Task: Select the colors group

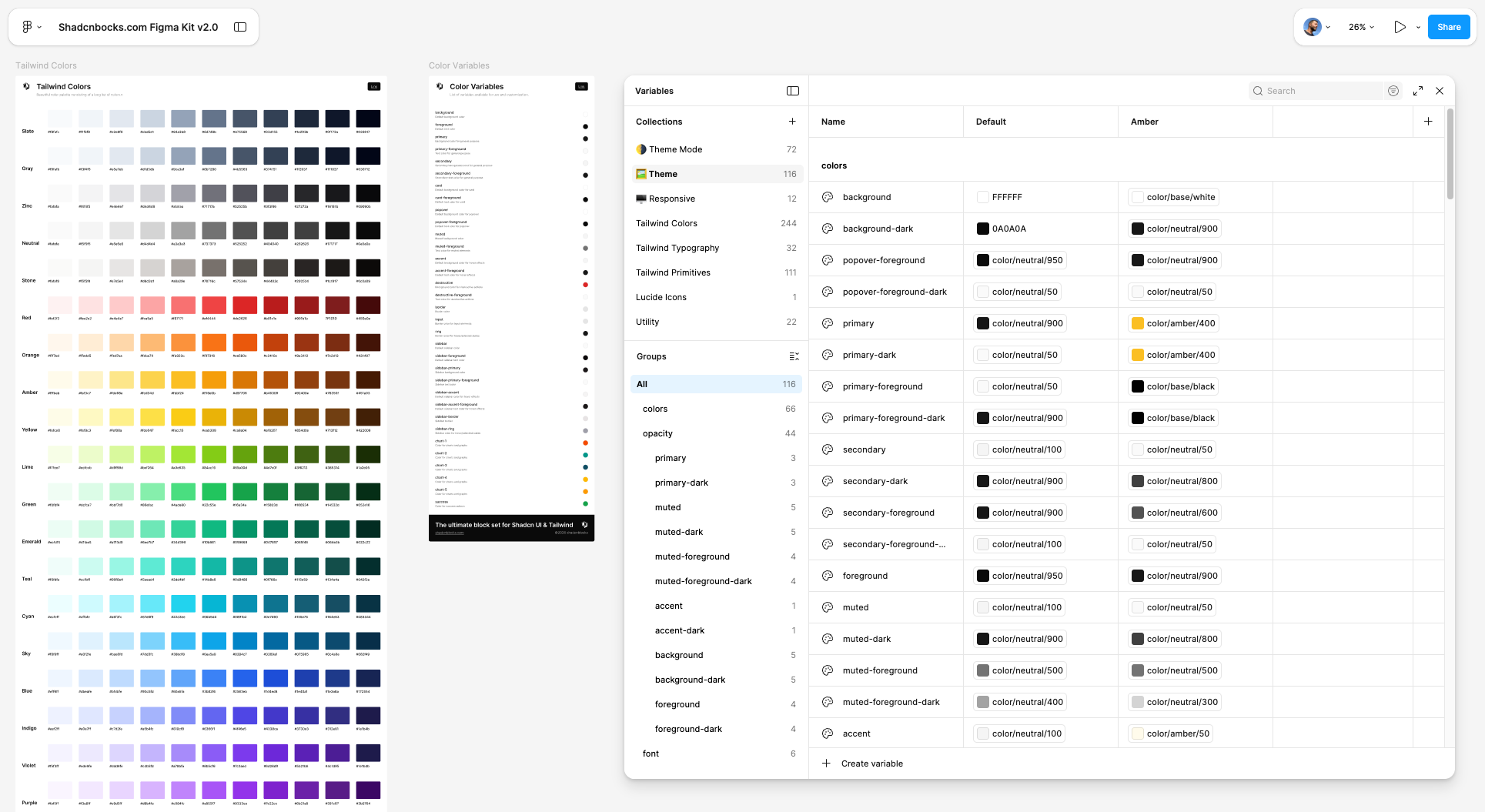Action: click(716, 409)
